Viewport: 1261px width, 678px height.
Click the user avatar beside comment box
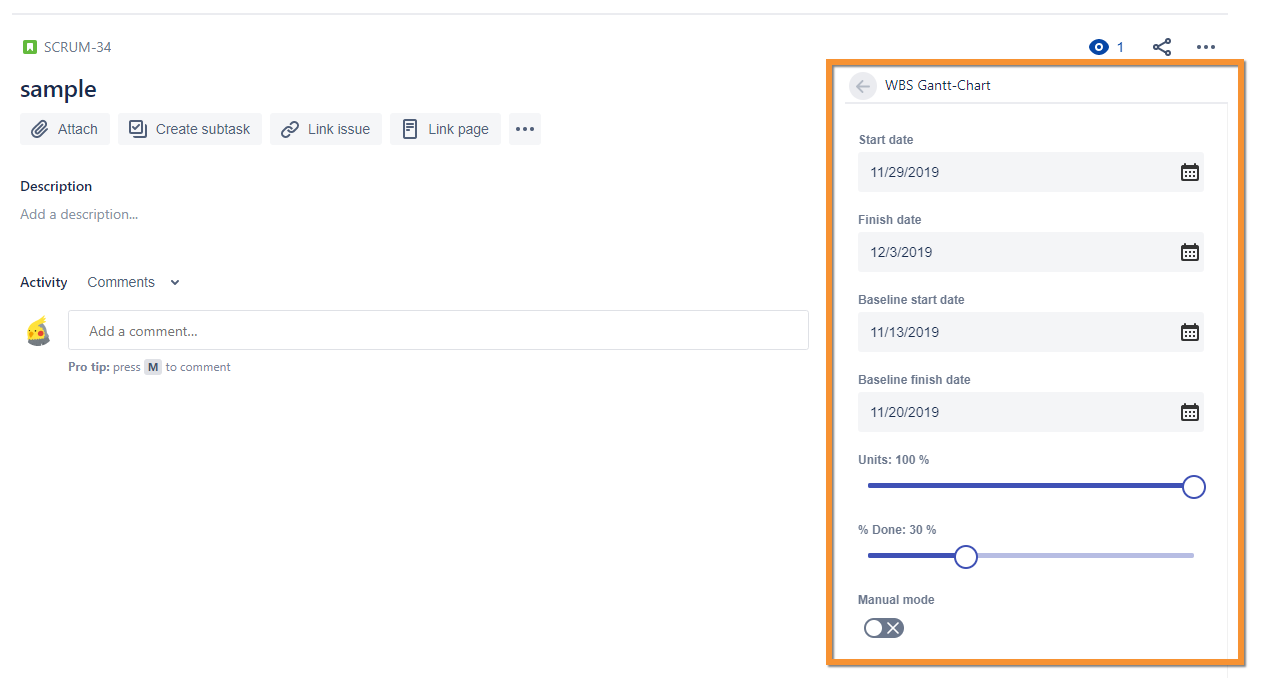(x=38, y=331)
